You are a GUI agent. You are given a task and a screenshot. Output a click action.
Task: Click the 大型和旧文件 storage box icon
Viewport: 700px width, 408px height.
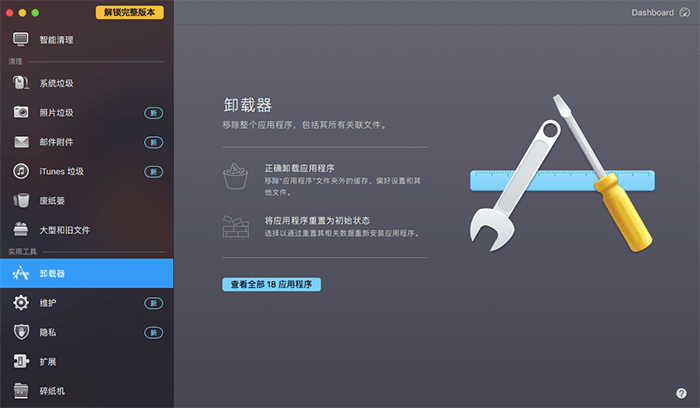21,229
